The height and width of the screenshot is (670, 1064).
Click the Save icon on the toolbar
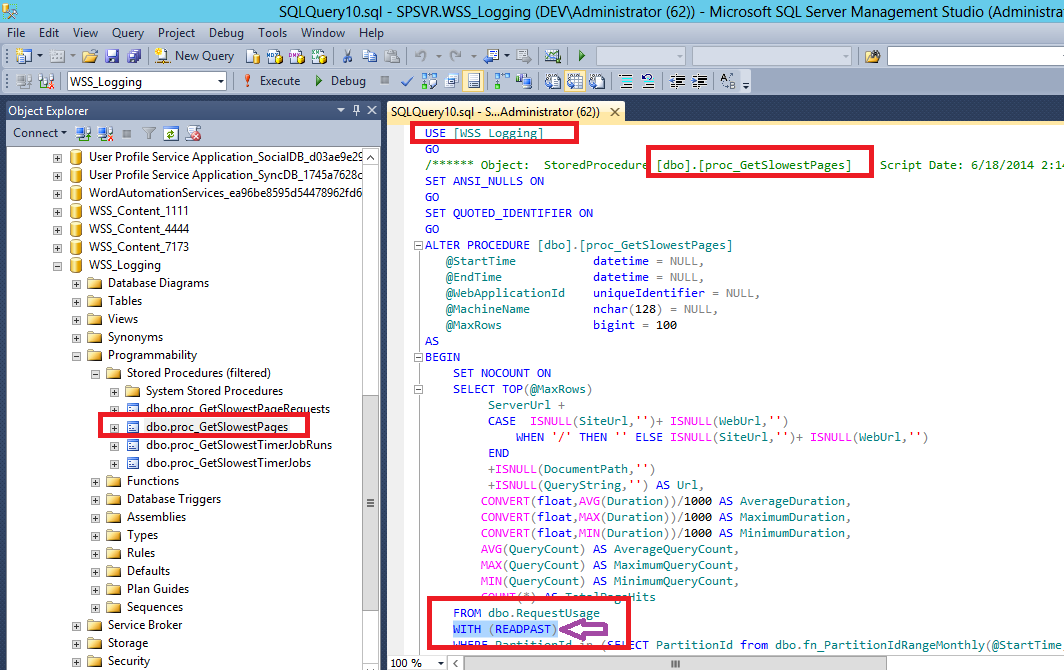(113, 55)
